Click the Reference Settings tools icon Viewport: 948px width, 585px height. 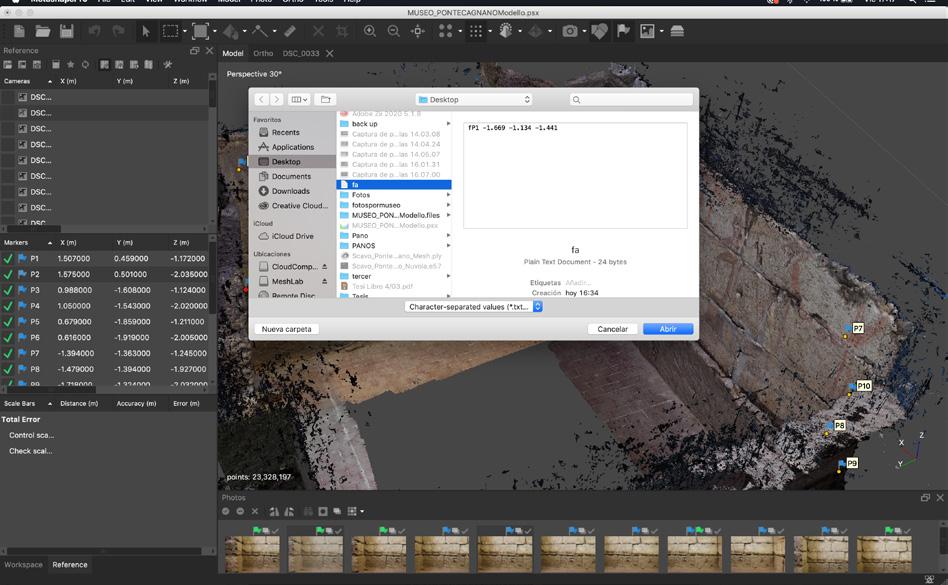167,65
